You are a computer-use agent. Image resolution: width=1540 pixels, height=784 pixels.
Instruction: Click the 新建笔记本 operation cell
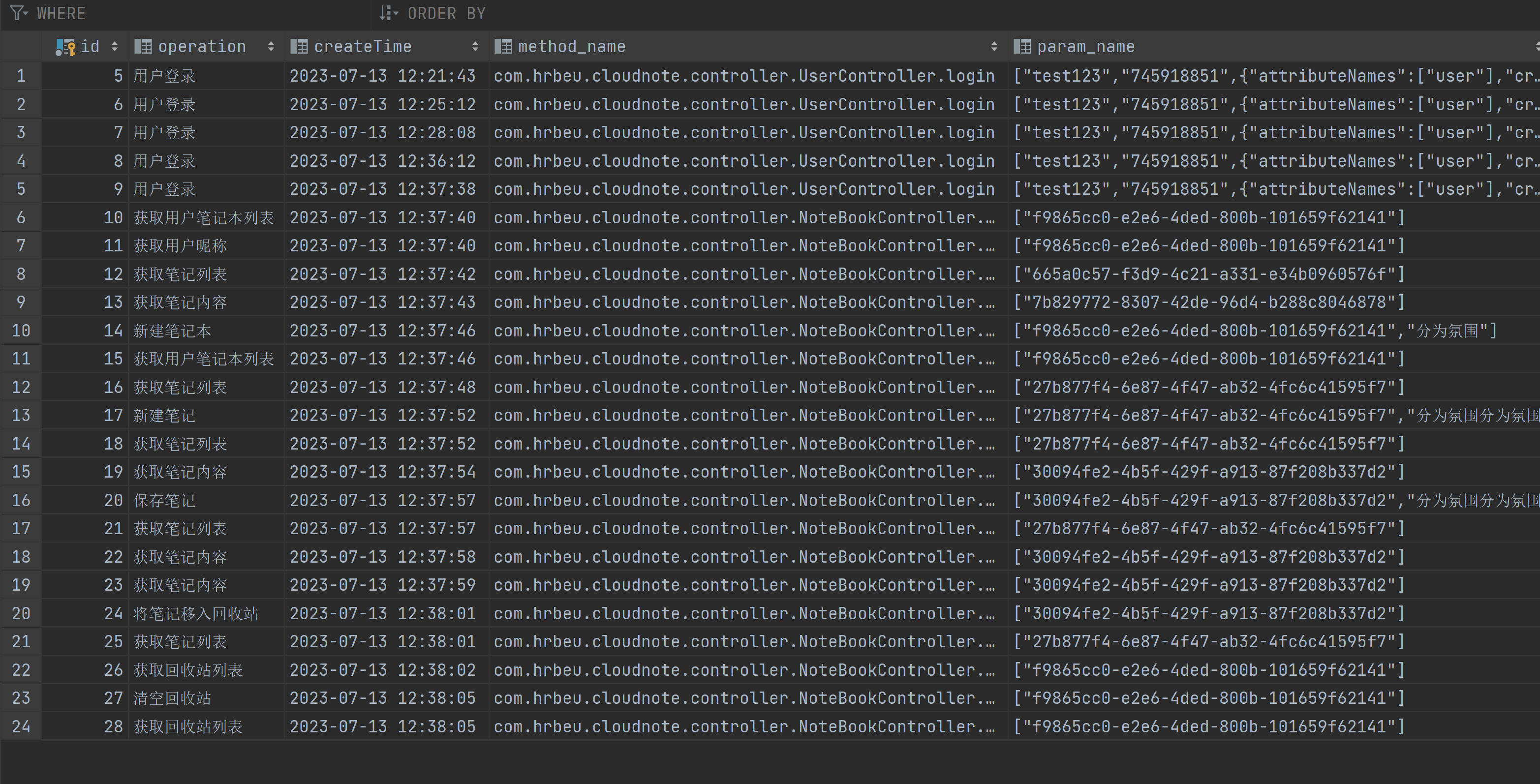click(x=172, y=331)
